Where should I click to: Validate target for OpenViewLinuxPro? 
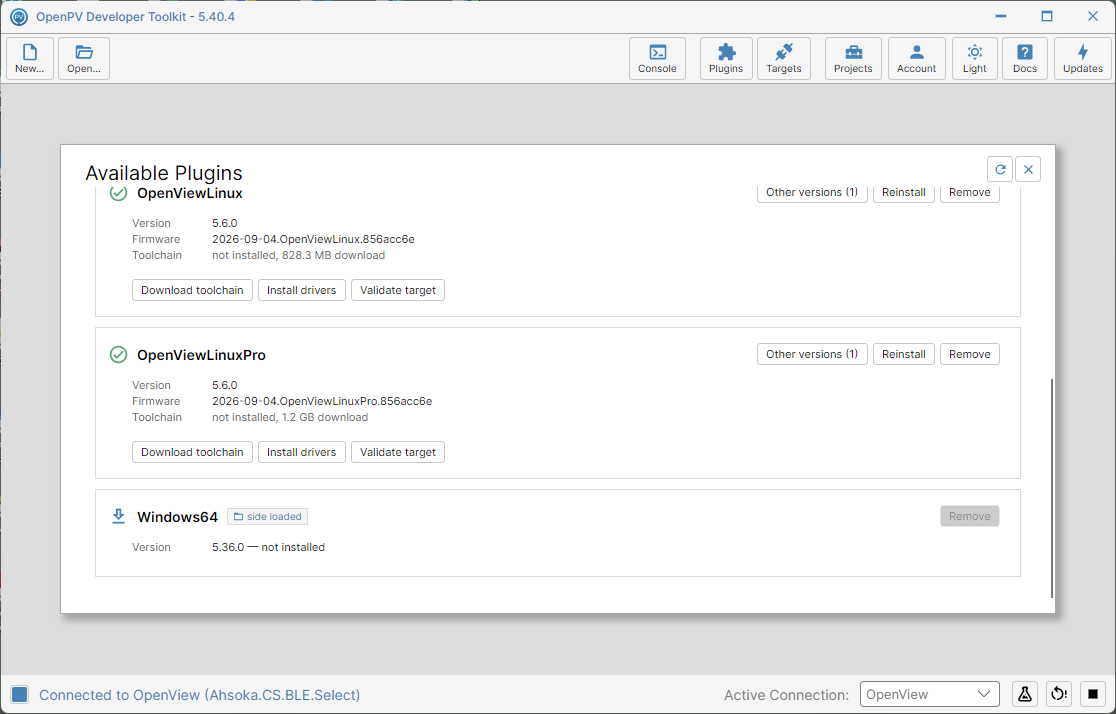click(398, 452)
